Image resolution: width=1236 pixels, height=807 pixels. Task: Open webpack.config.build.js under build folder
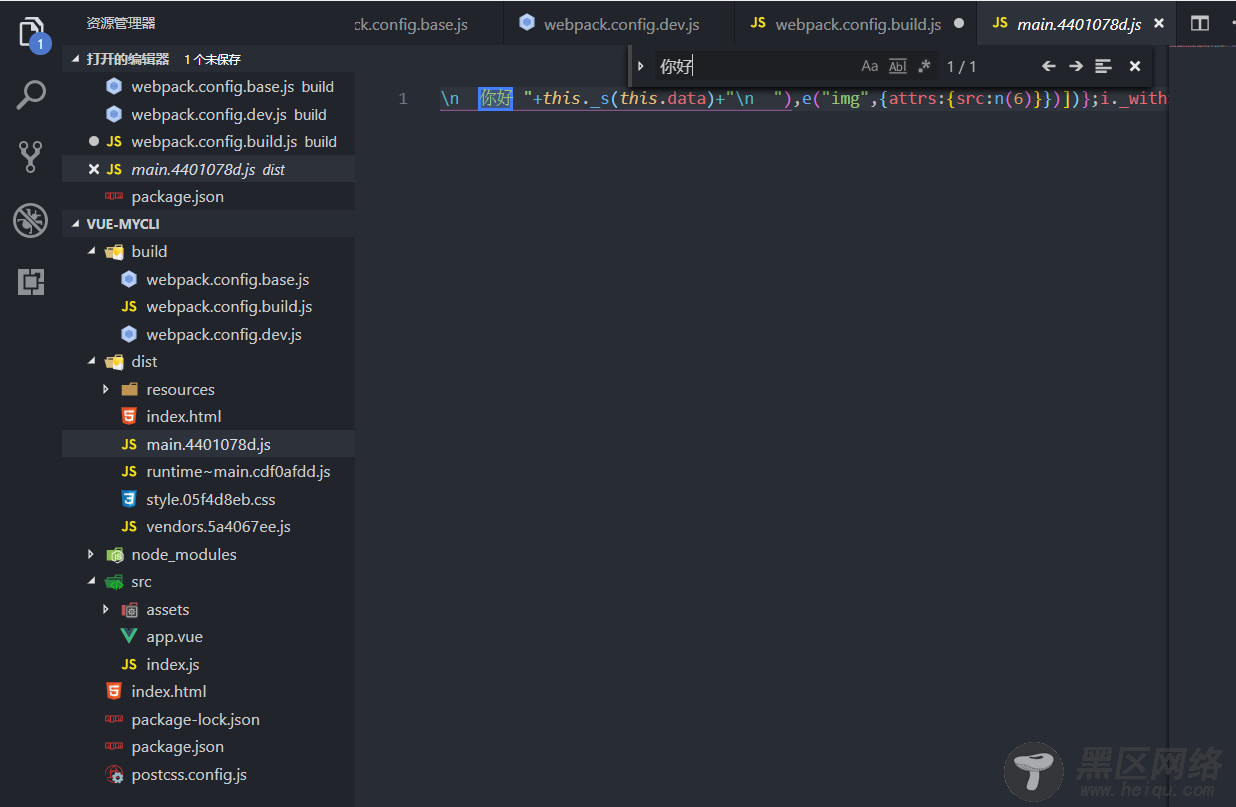tap(208, 307)
